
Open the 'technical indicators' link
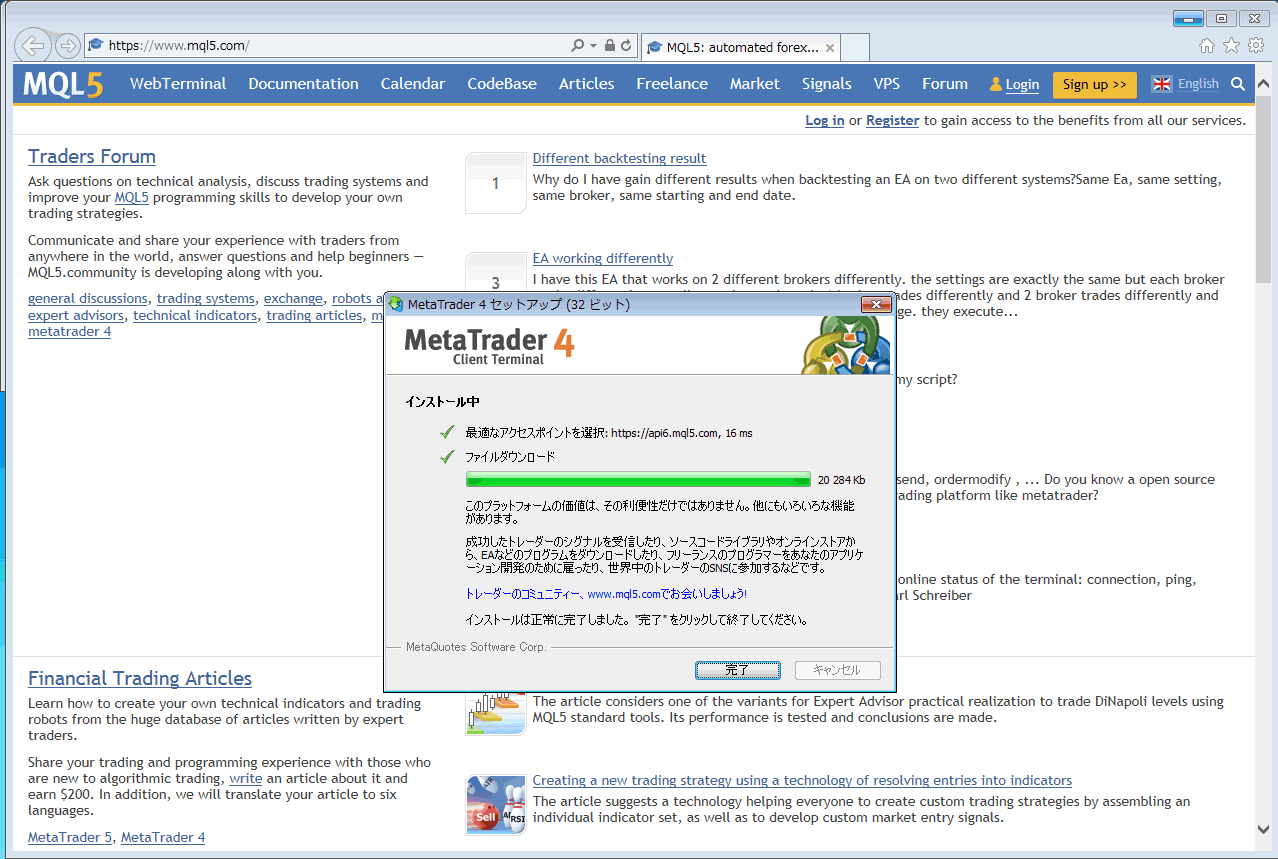point(195,315)
